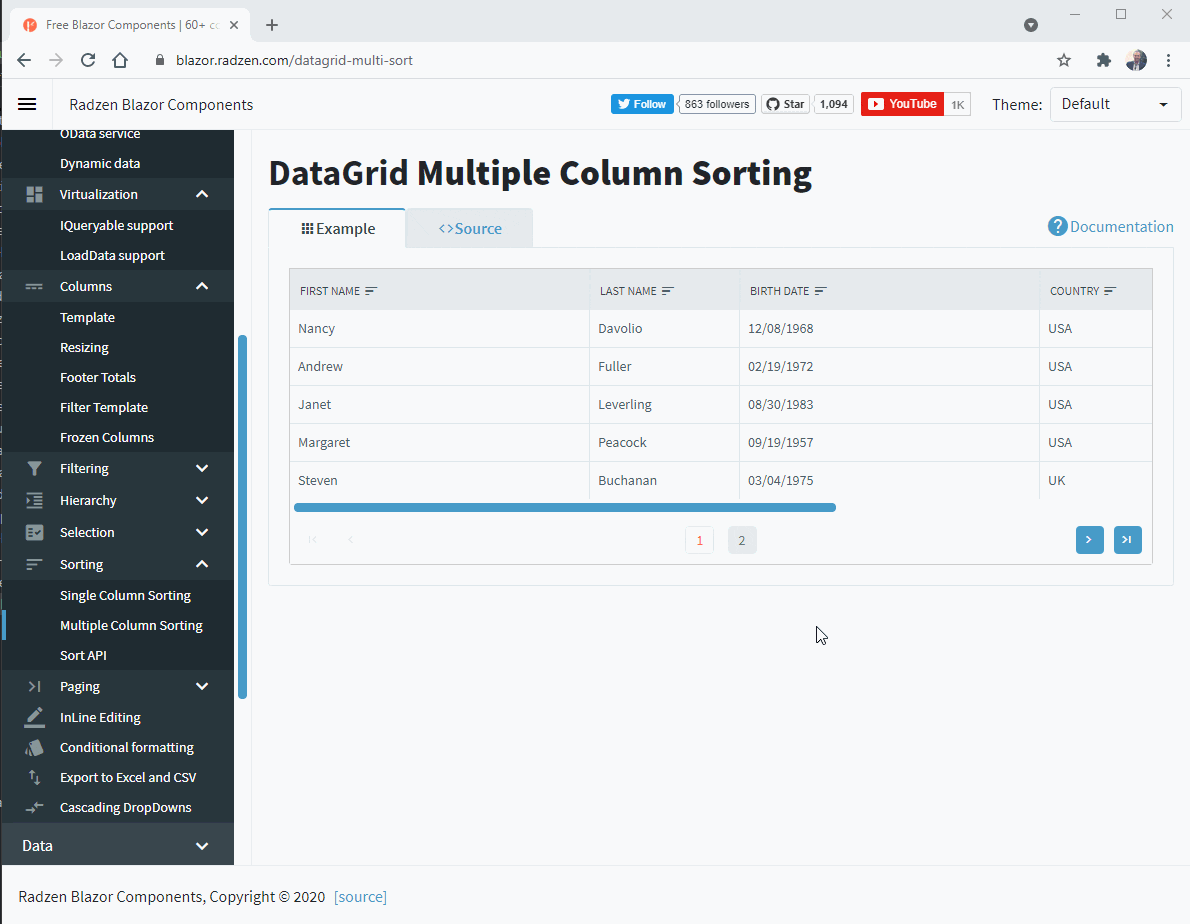1190x924 pixels.
Task: Click the Last Name sort icon
Action: pos(668,291)
